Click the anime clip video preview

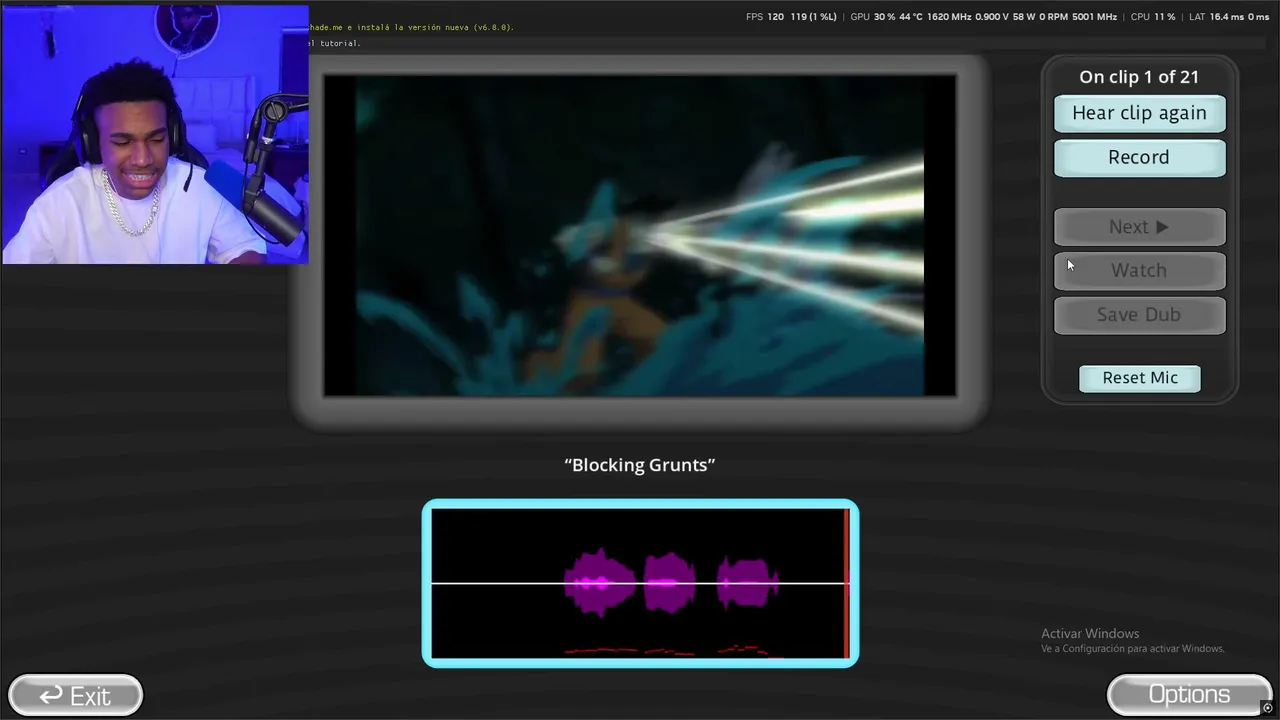coord(640,235)
